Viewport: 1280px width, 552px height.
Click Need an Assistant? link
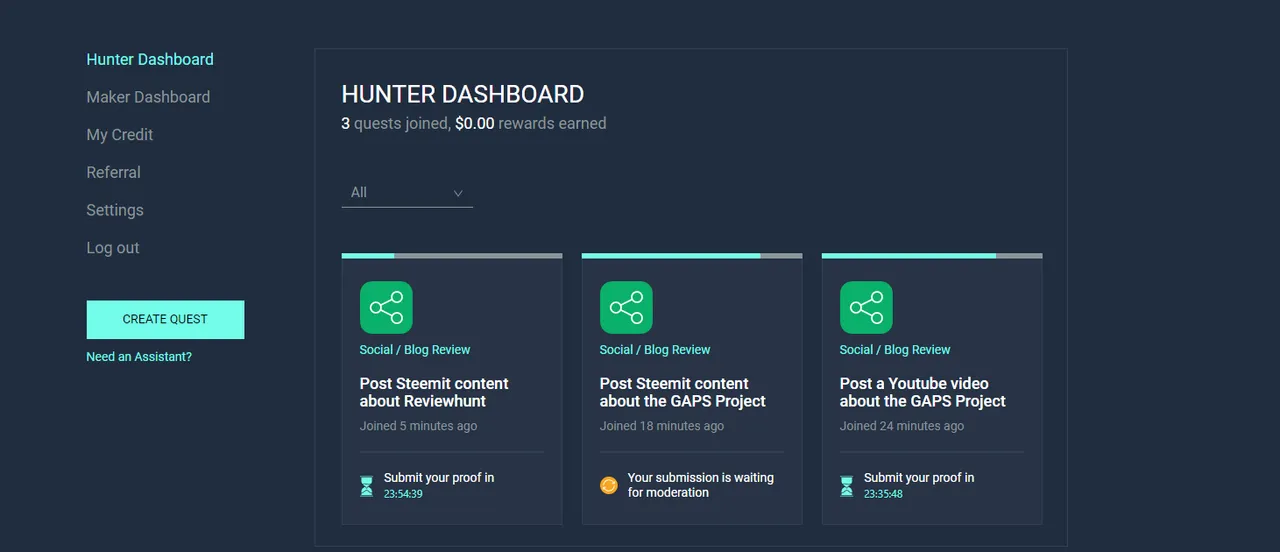pos(139,357)
